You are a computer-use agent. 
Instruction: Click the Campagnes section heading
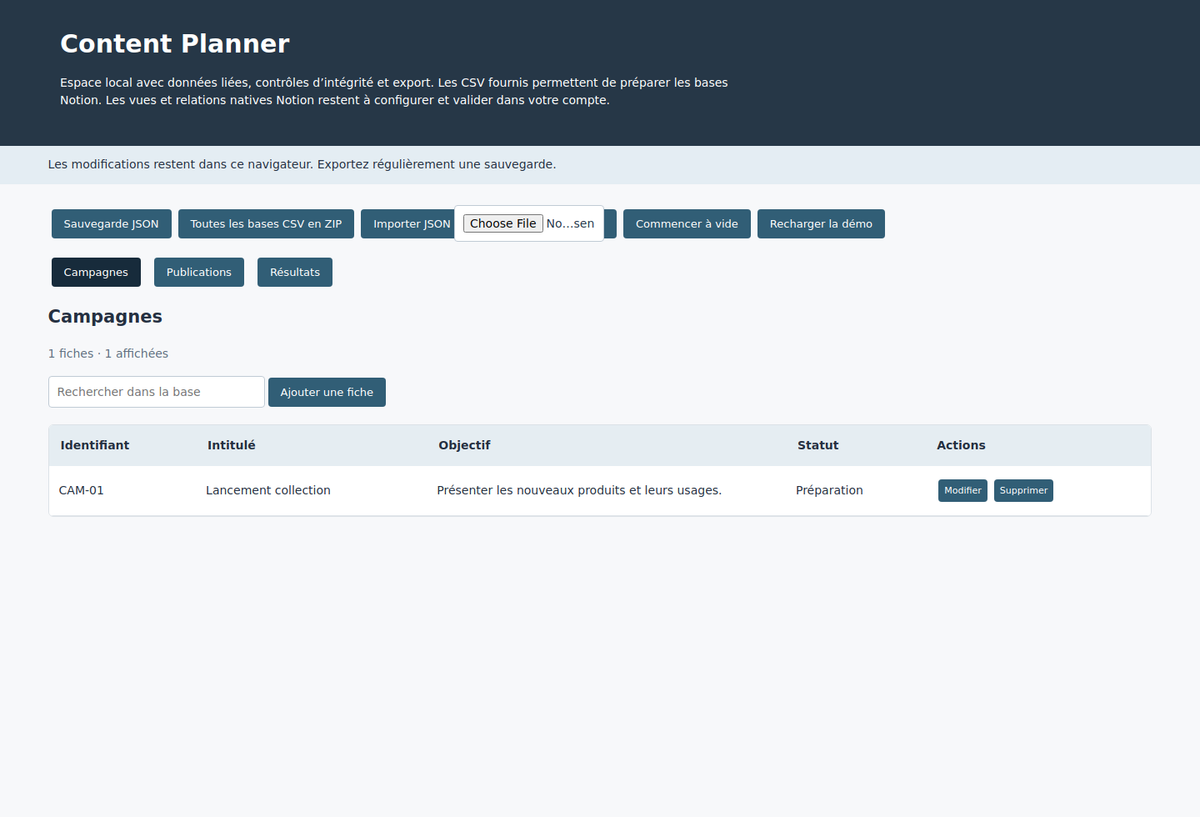tap(105, 316)
